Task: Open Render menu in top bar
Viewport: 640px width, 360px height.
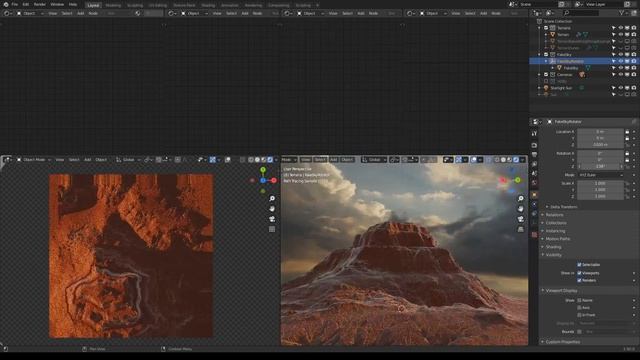Action: pos(40,4)
